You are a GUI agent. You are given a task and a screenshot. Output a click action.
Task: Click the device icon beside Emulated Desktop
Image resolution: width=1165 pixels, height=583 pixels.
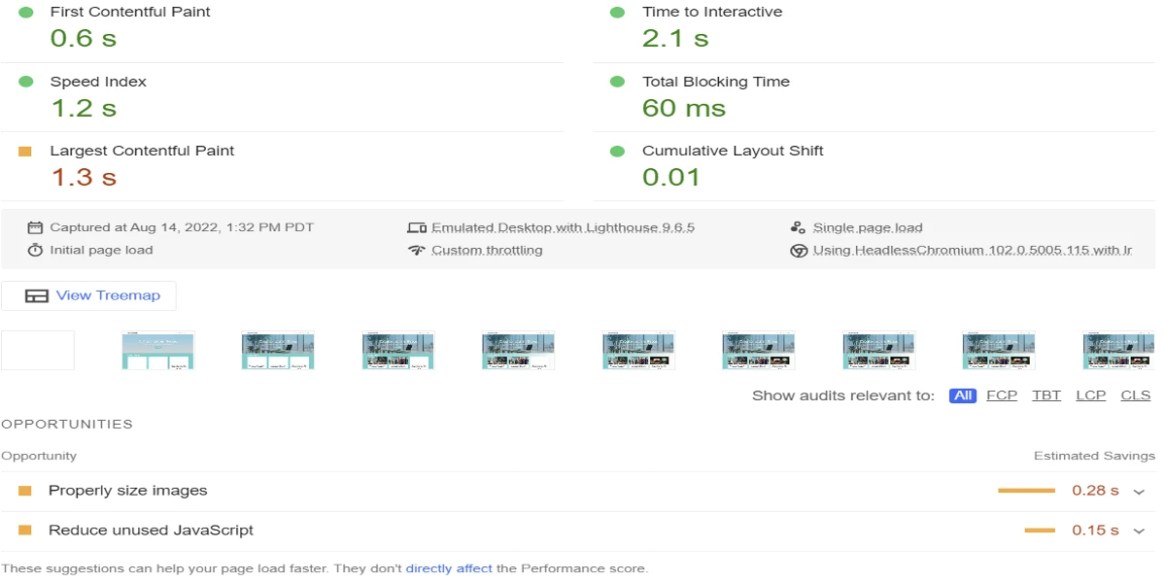pyautogui.click(x=417, y=228)
